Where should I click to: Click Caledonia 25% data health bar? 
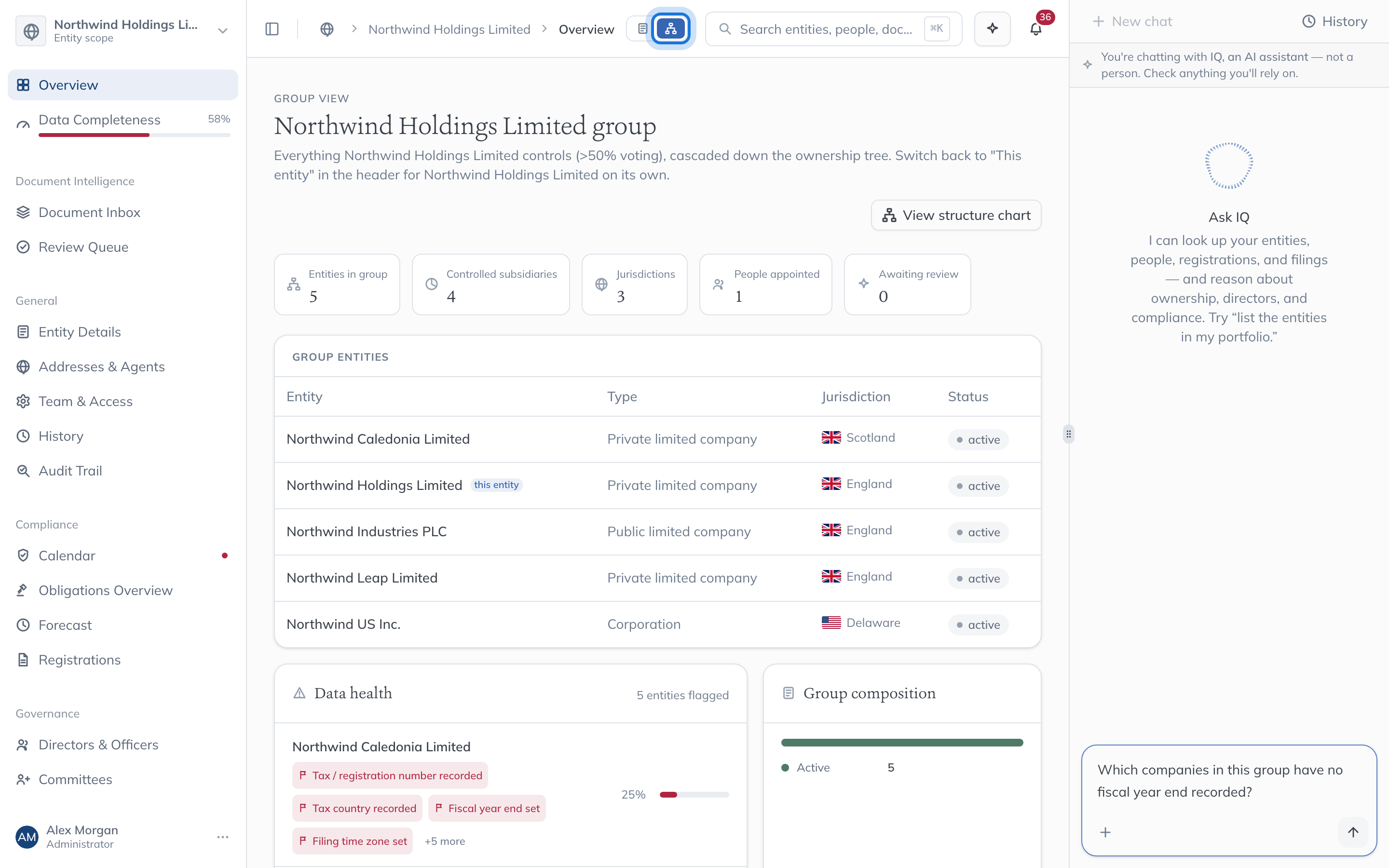pyautogui.click(x=694, y=795)
